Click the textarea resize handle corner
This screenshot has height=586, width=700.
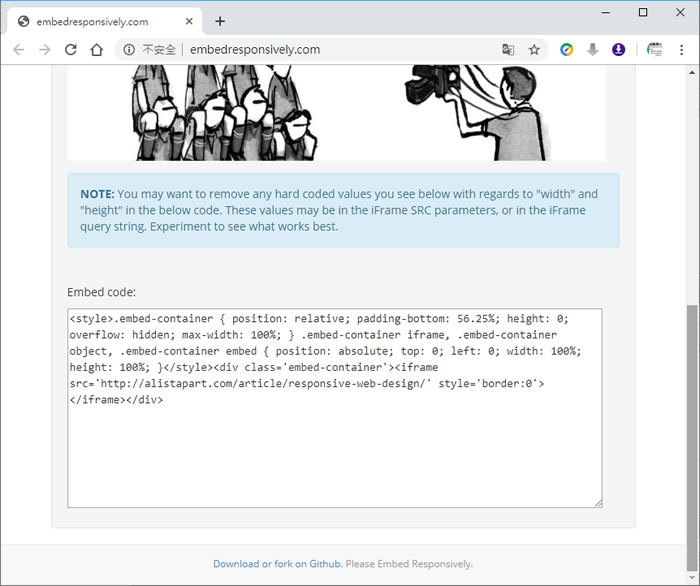tap(598, 503)
